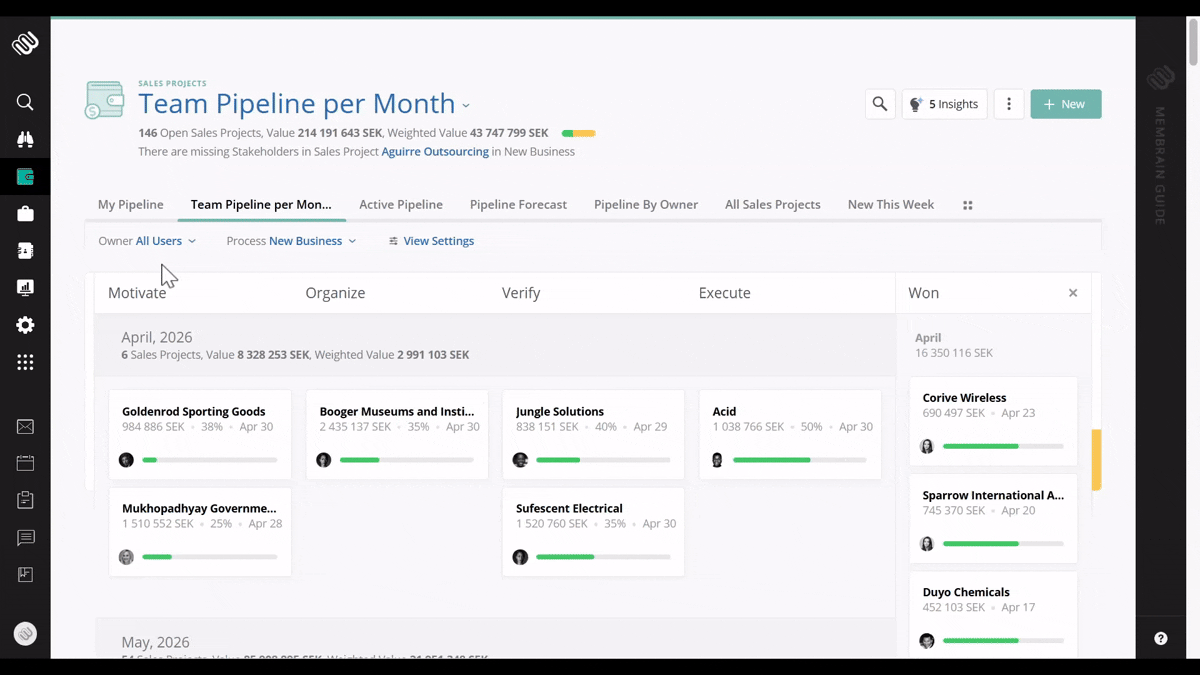Image resolution: width=1200 pixels, height=675 pixels.
Task: Click progress bar on Mukhopadhyay card
Action: tap(210, 557)
